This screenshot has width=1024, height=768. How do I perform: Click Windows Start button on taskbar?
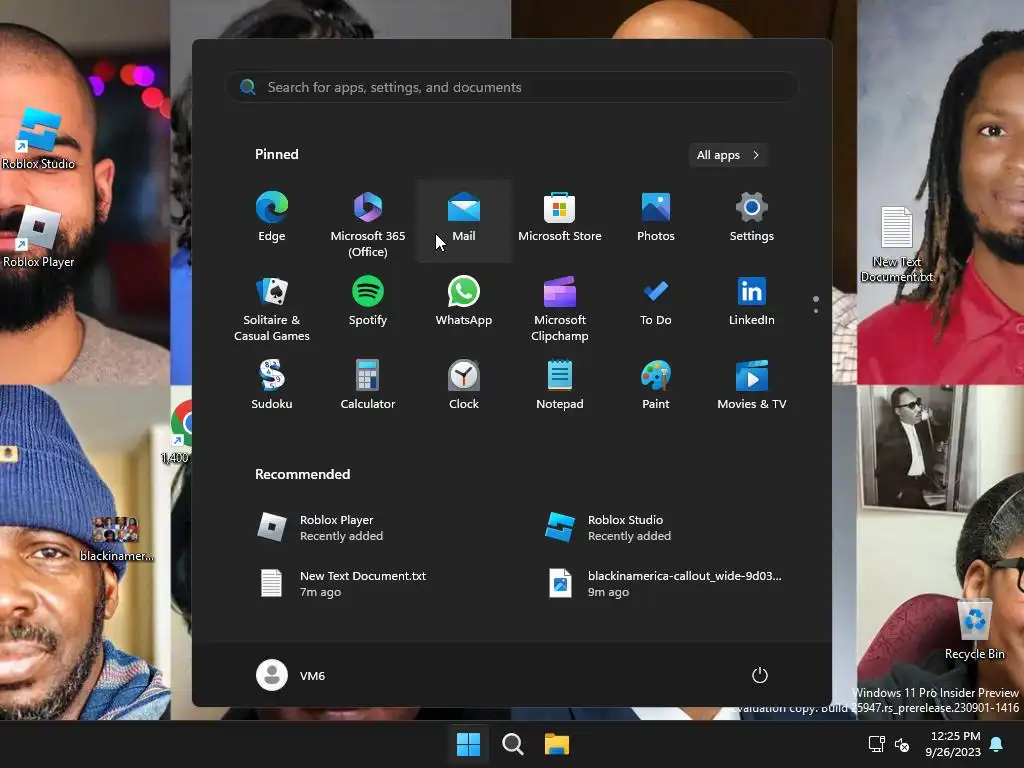[x=468, y=744]
